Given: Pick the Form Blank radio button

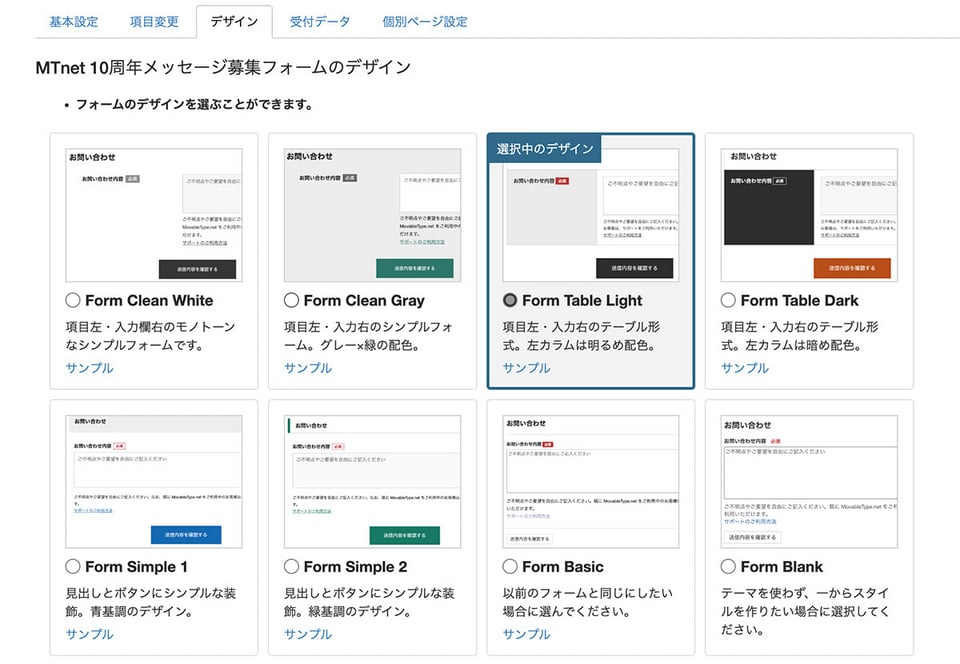Looking at the screenshot, I should tap(728, 566).
